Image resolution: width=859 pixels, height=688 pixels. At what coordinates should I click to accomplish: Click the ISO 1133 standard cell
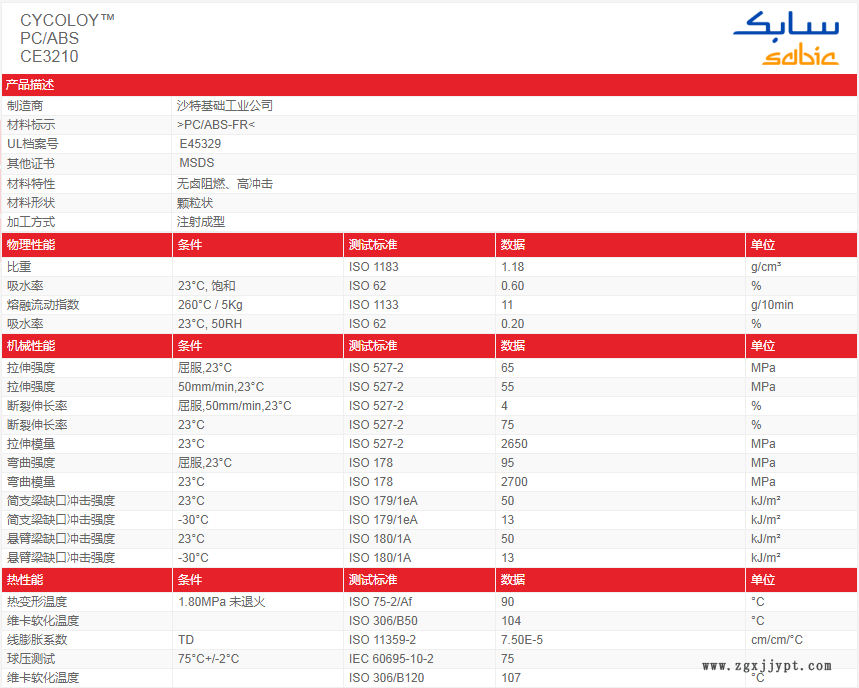click(x=374, y=305)
